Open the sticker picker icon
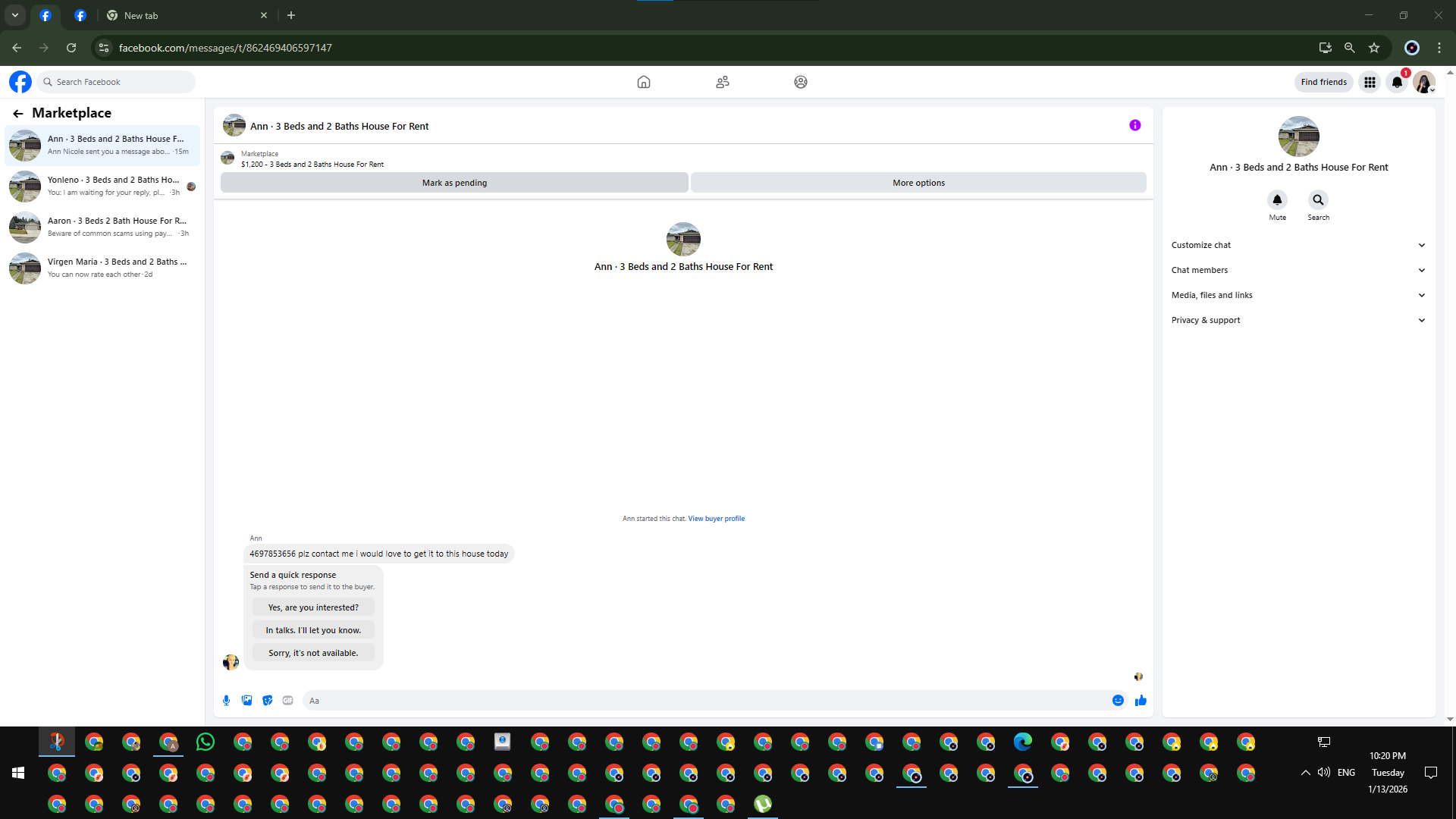 pyautogui.click(x=267, y=701)
